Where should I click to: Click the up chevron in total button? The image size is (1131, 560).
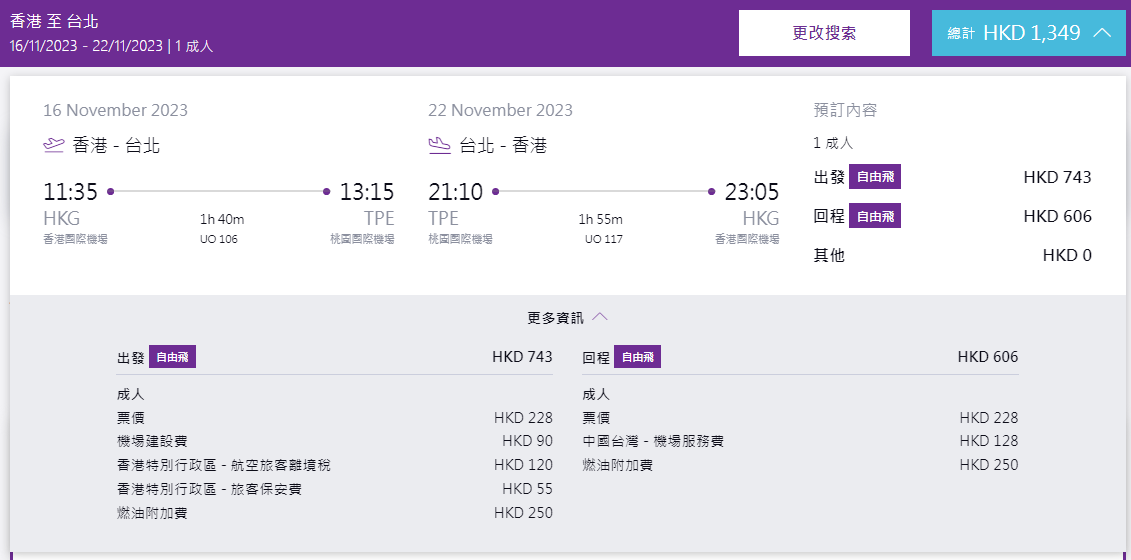[x=1102, y=33]
